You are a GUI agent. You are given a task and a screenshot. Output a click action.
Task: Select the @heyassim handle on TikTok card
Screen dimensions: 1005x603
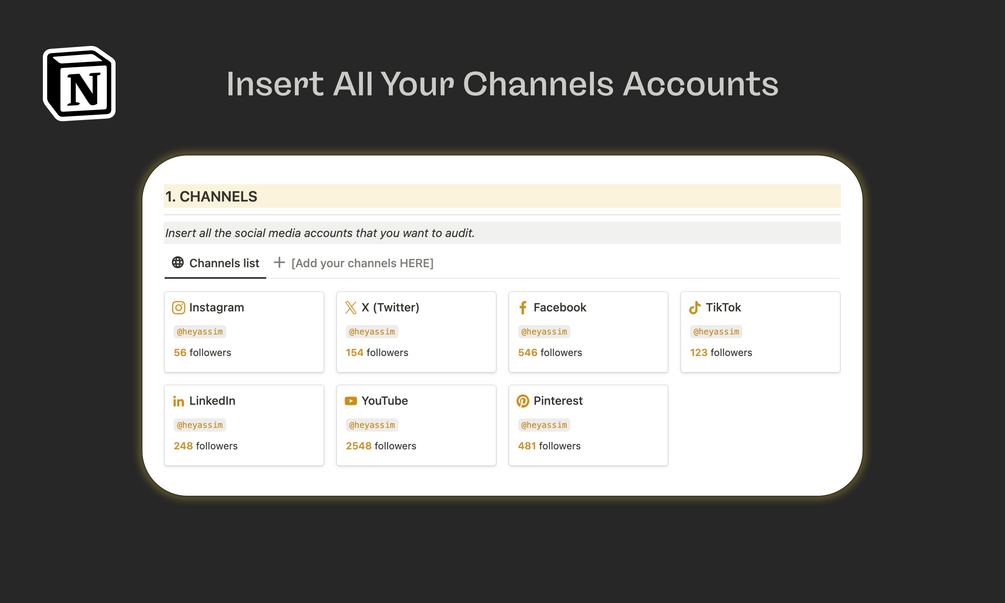pyautogui.click(x=715, y=332)
